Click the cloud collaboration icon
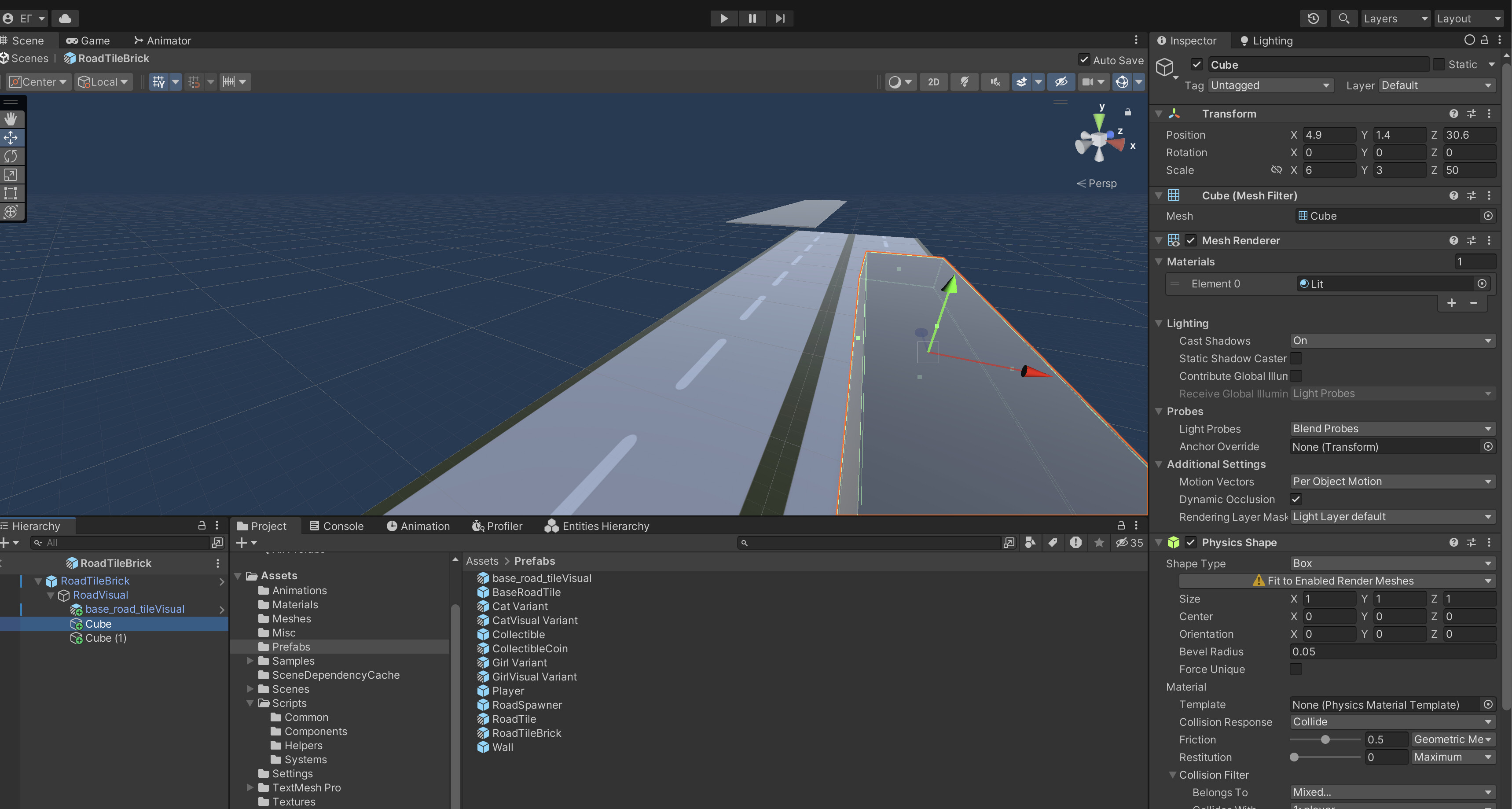The image size is (1512, 809). (x=65, y=18)
